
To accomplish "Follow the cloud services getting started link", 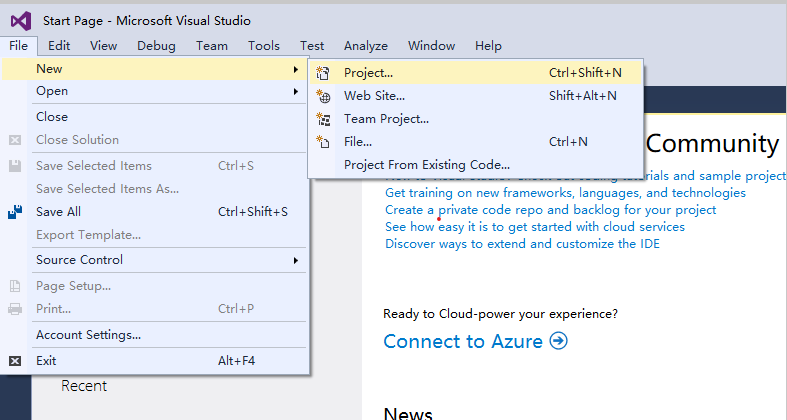I will click(534, 227).
